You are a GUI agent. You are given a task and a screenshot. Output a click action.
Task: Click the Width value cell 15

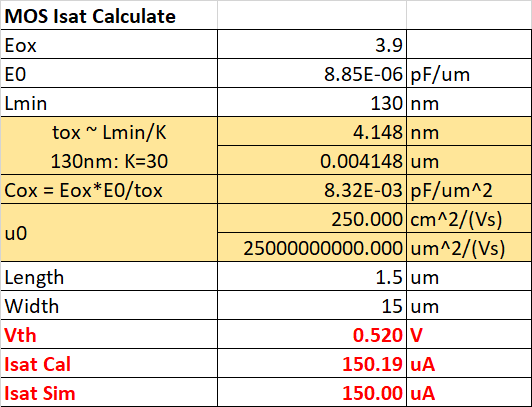pos(312,305)
